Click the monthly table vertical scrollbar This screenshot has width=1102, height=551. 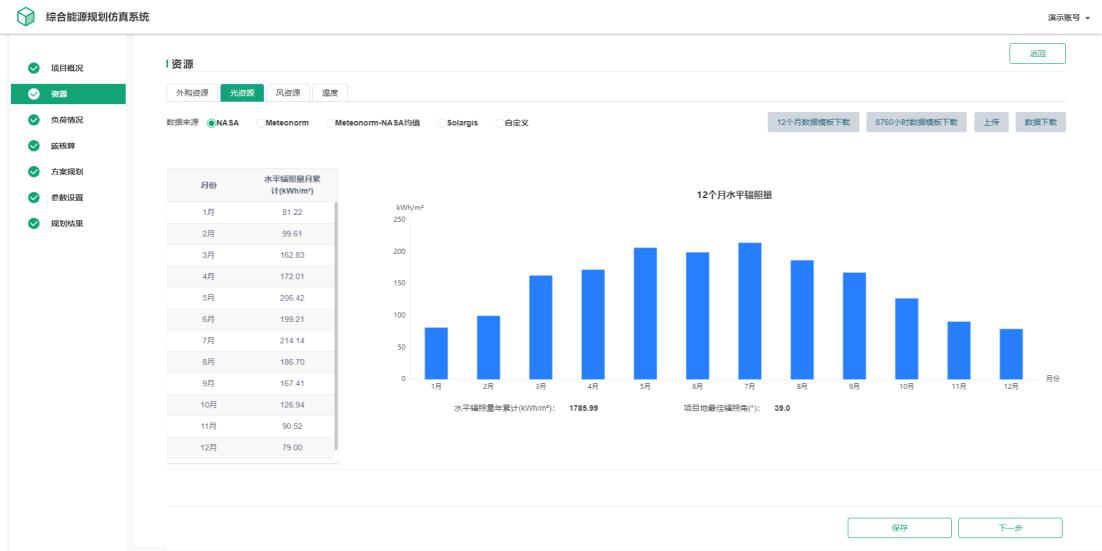[336, 325]
